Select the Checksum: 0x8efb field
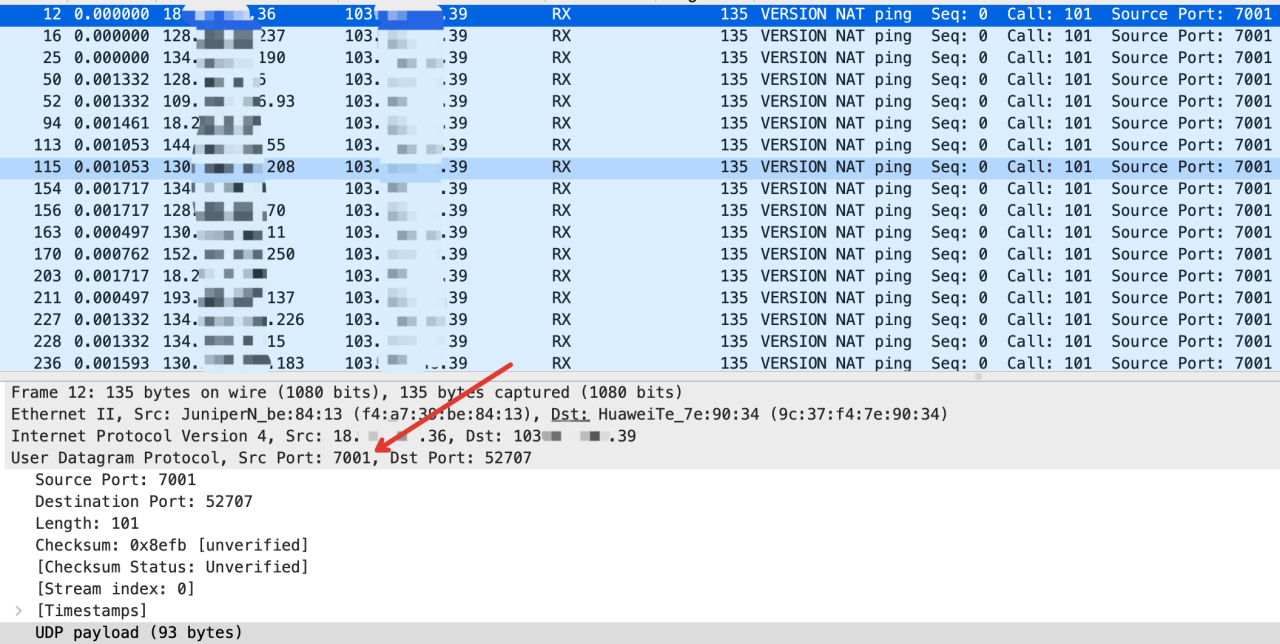 (171, 545)
